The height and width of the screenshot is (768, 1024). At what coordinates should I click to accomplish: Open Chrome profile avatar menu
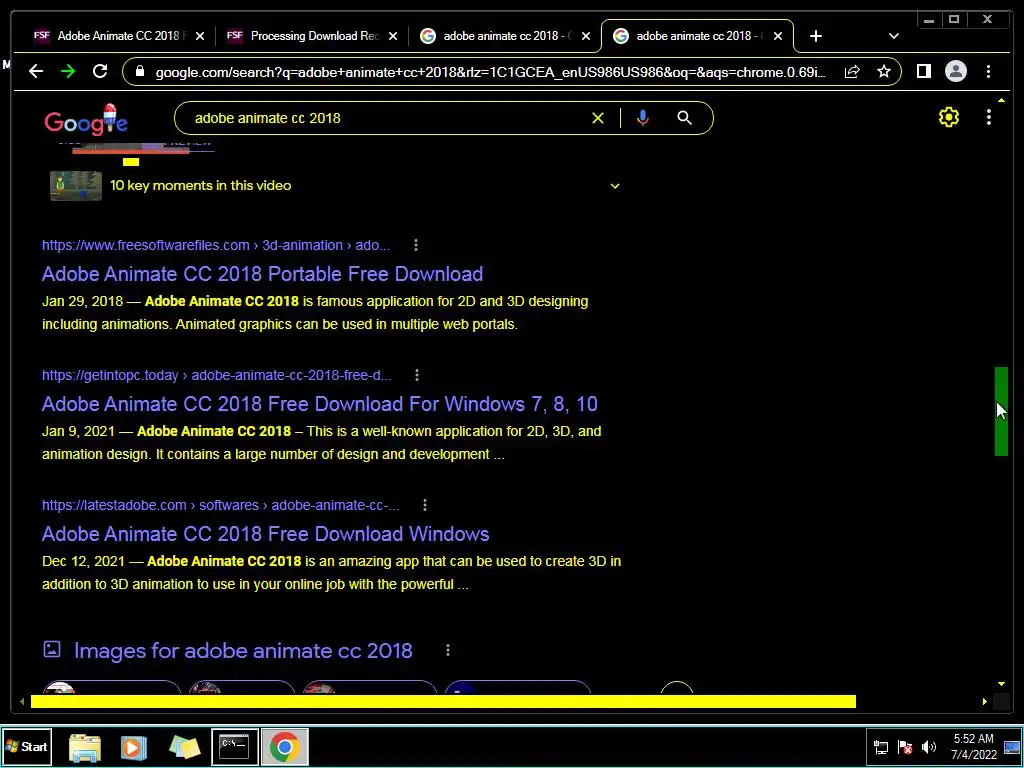pyautogui.click(x=955, y=71)
